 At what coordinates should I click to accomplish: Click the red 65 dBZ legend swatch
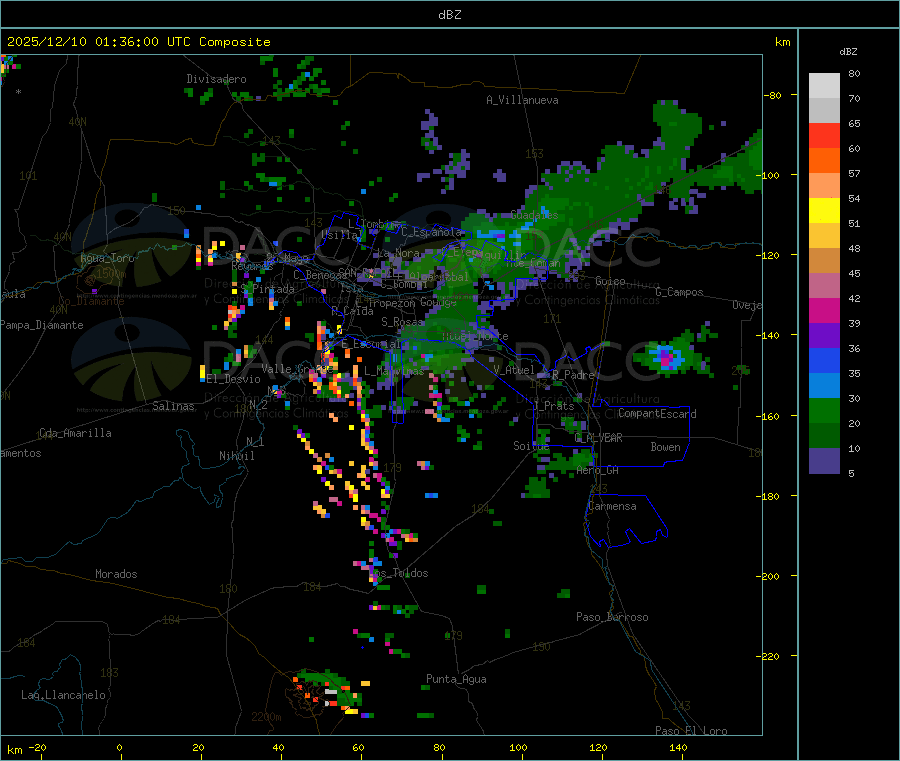pyautogui.click(x=824, y=135)
